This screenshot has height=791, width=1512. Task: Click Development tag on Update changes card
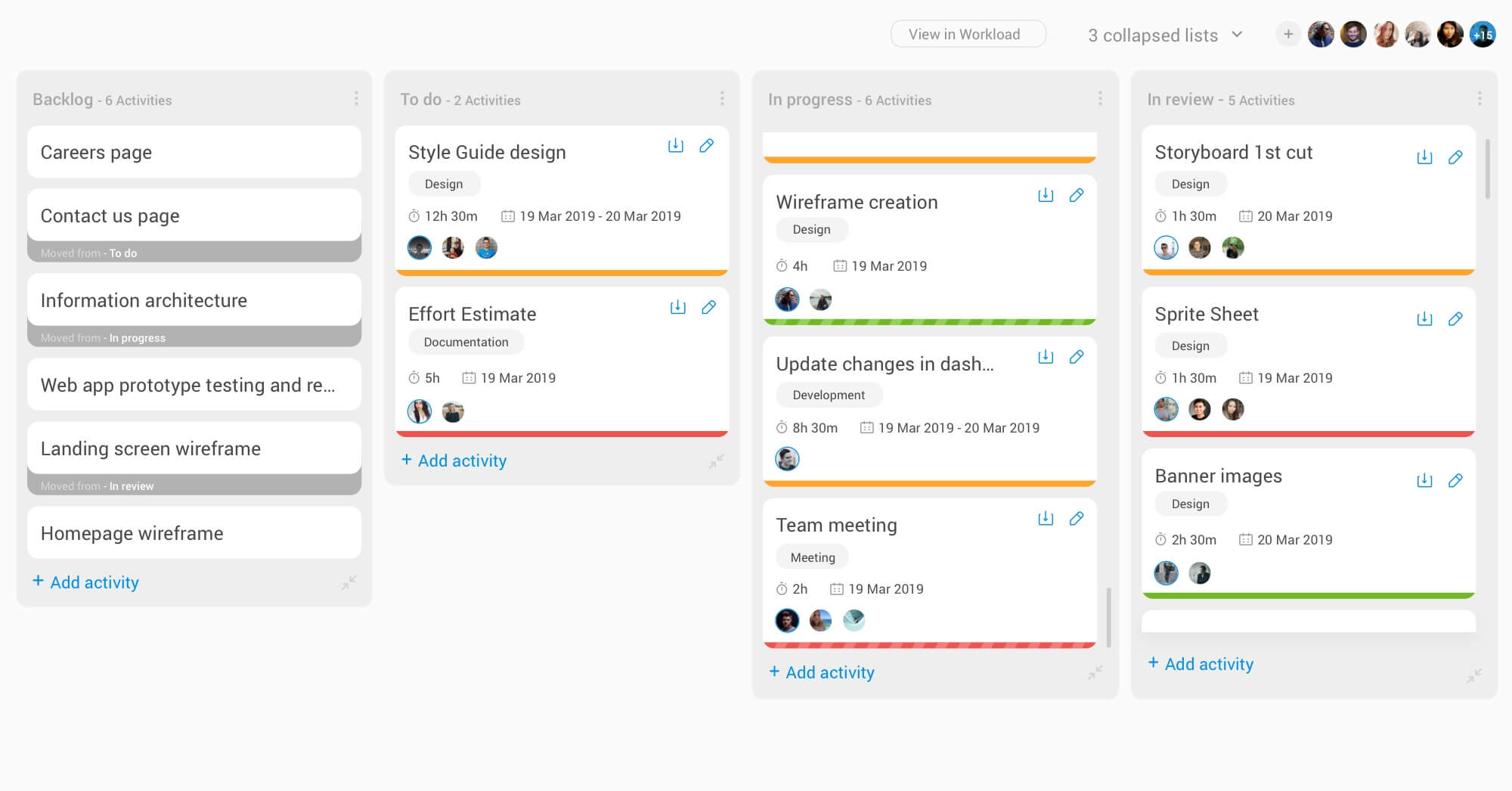pyautogui.click(x=829, y=395)
